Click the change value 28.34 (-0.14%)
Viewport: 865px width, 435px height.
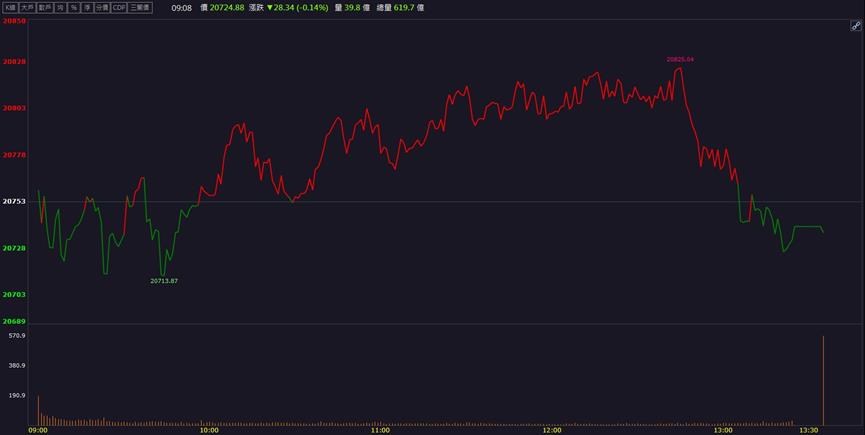coord(301,8)
